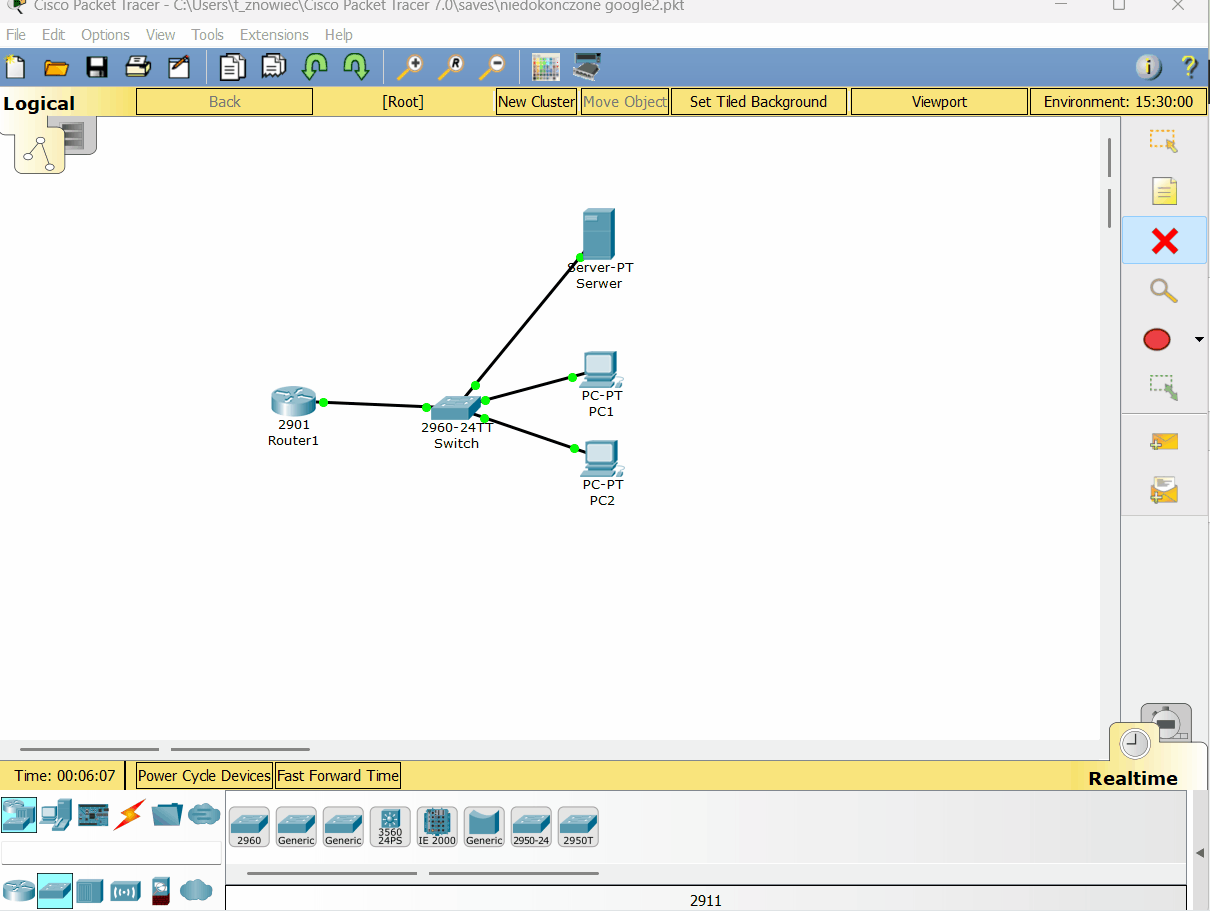Click the Fast Forward Time button

click(338, 775)
